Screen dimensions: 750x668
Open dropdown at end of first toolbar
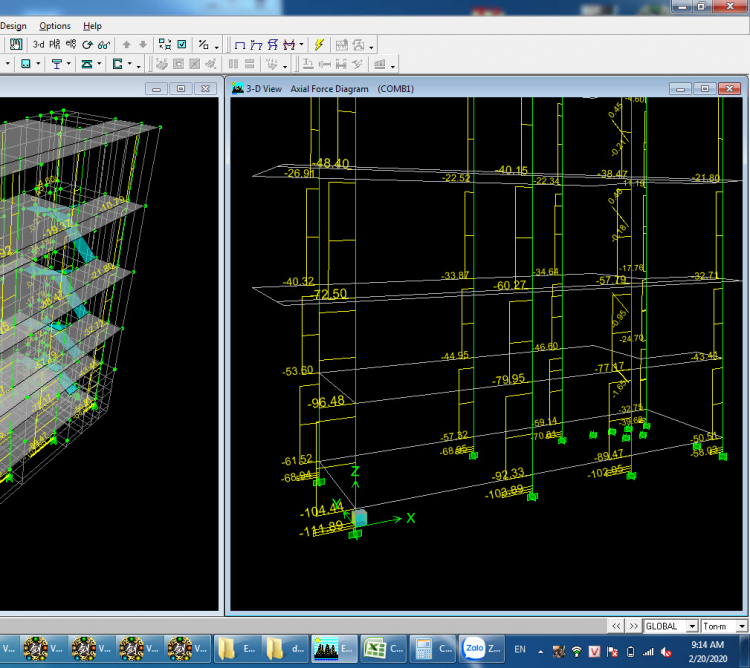click(371, 47)
